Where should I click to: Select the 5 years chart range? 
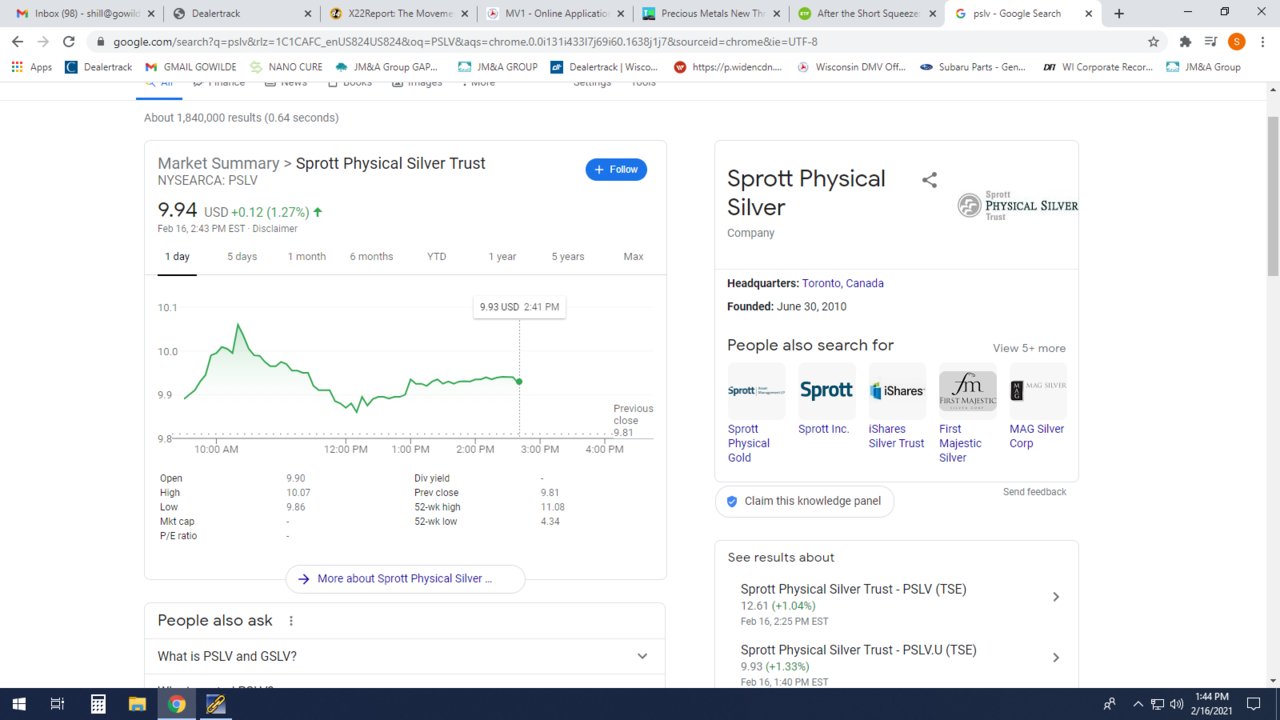tap(568, 257)
